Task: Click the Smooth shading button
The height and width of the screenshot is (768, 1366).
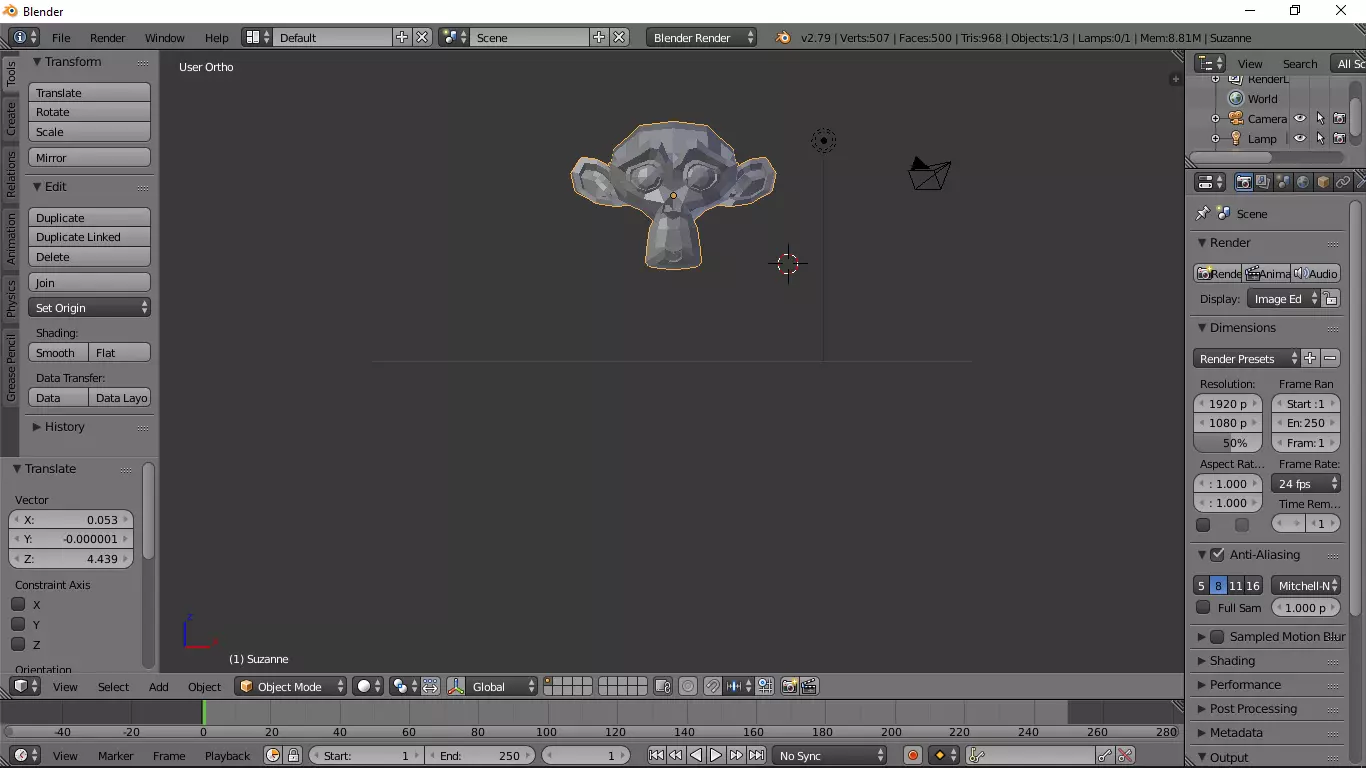Action: pos(58,352)
